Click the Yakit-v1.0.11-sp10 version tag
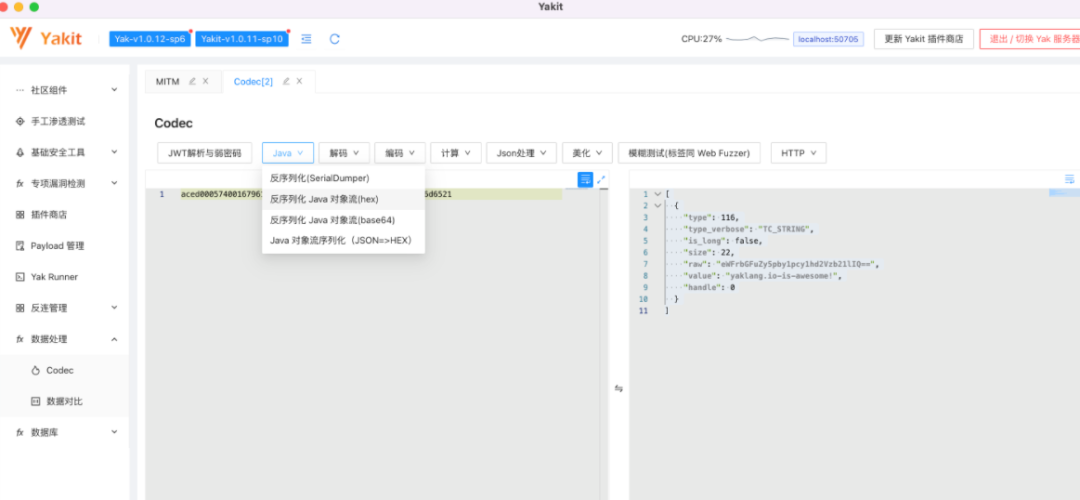Viewport: 1080px width, 500px height. 242,39
